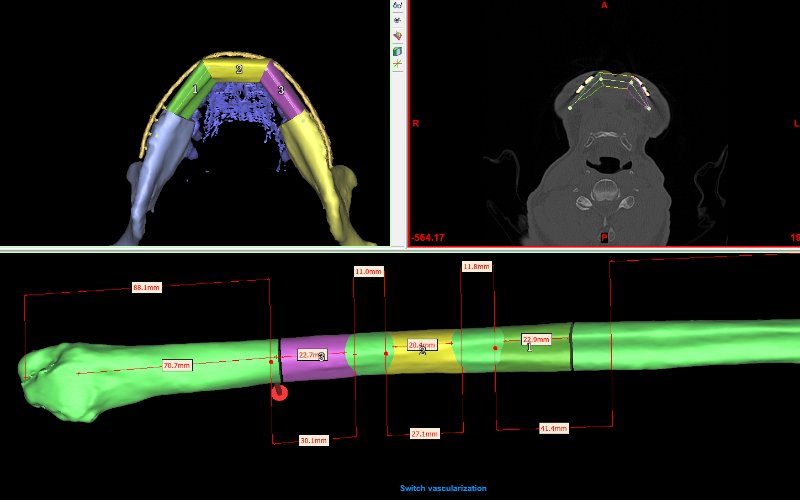Click the 11.0mm wedge measurement label
The width and height of the screenshot is (800, 500).
368,272
